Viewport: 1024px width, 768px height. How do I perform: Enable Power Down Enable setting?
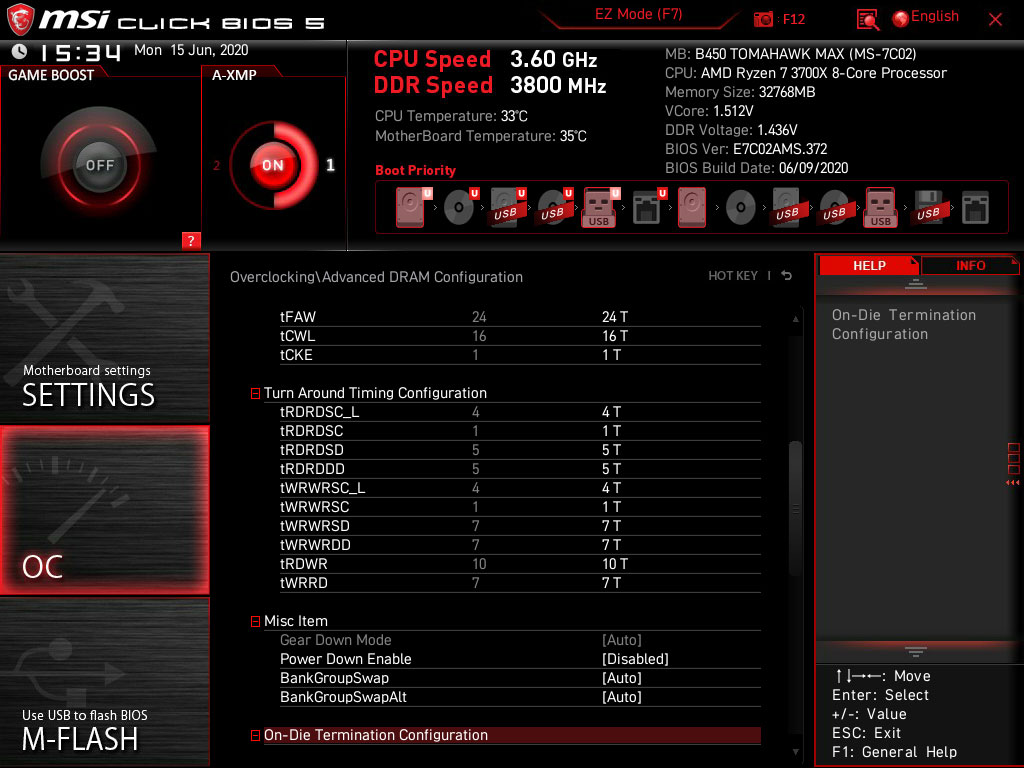click(637, 659)
